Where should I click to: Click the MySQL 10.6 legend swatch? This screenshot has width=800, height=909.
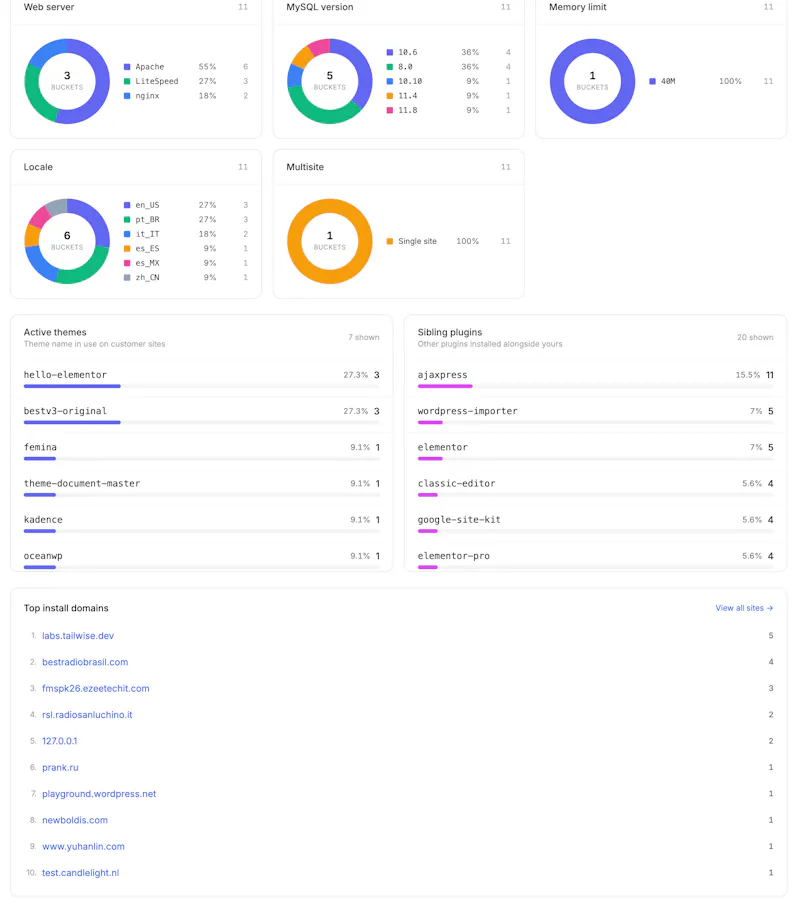390,52
